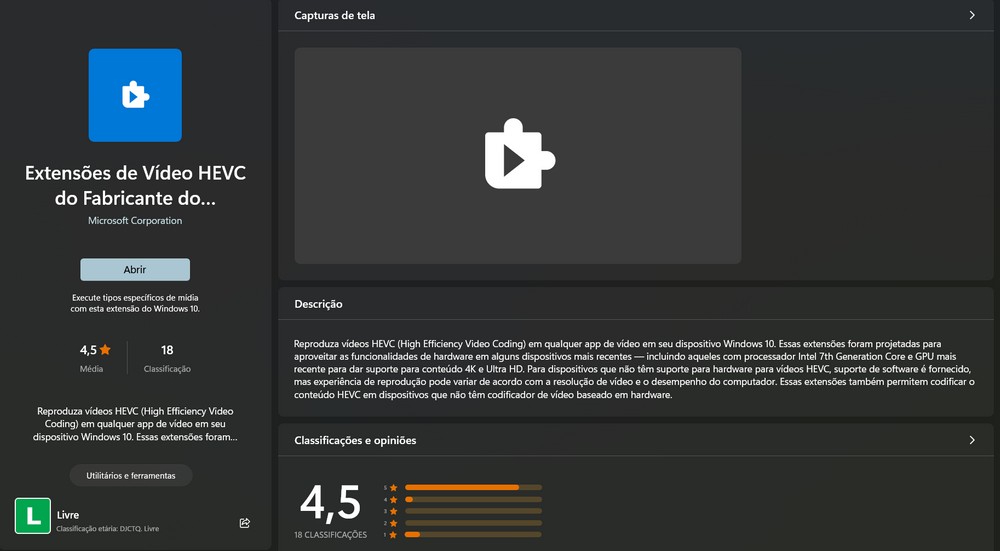Click the app title Extensões de Vídeo HEVC
Screen dimensions: 1000x551
coord(135,185)
